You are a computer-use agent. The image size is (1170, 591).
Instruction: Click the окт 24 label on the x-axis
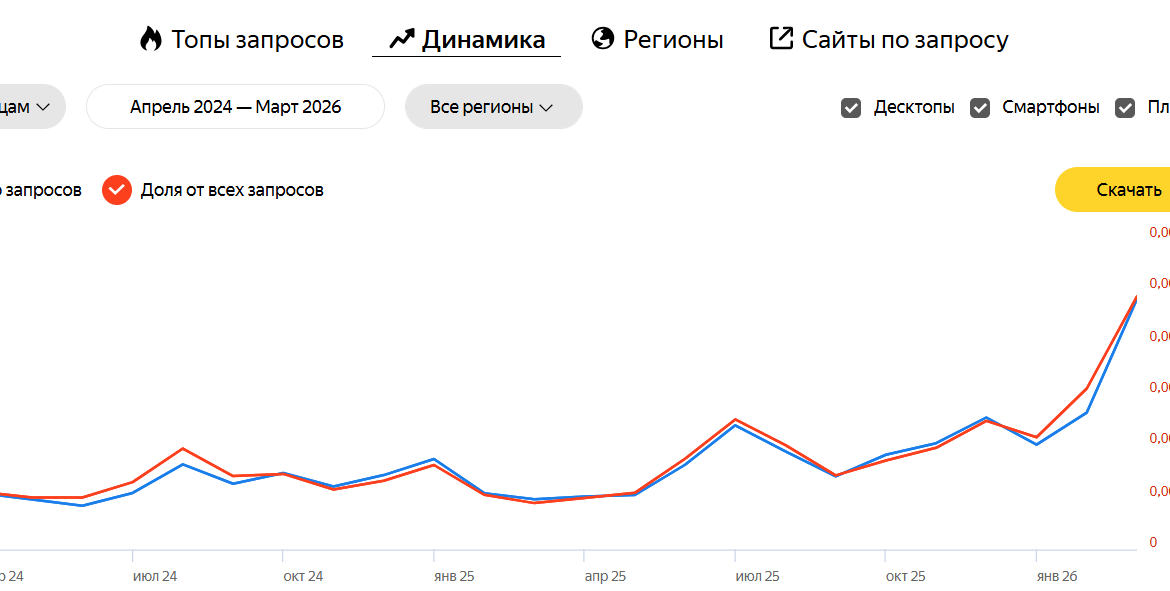pyautogui.click(x=303, y=577)
